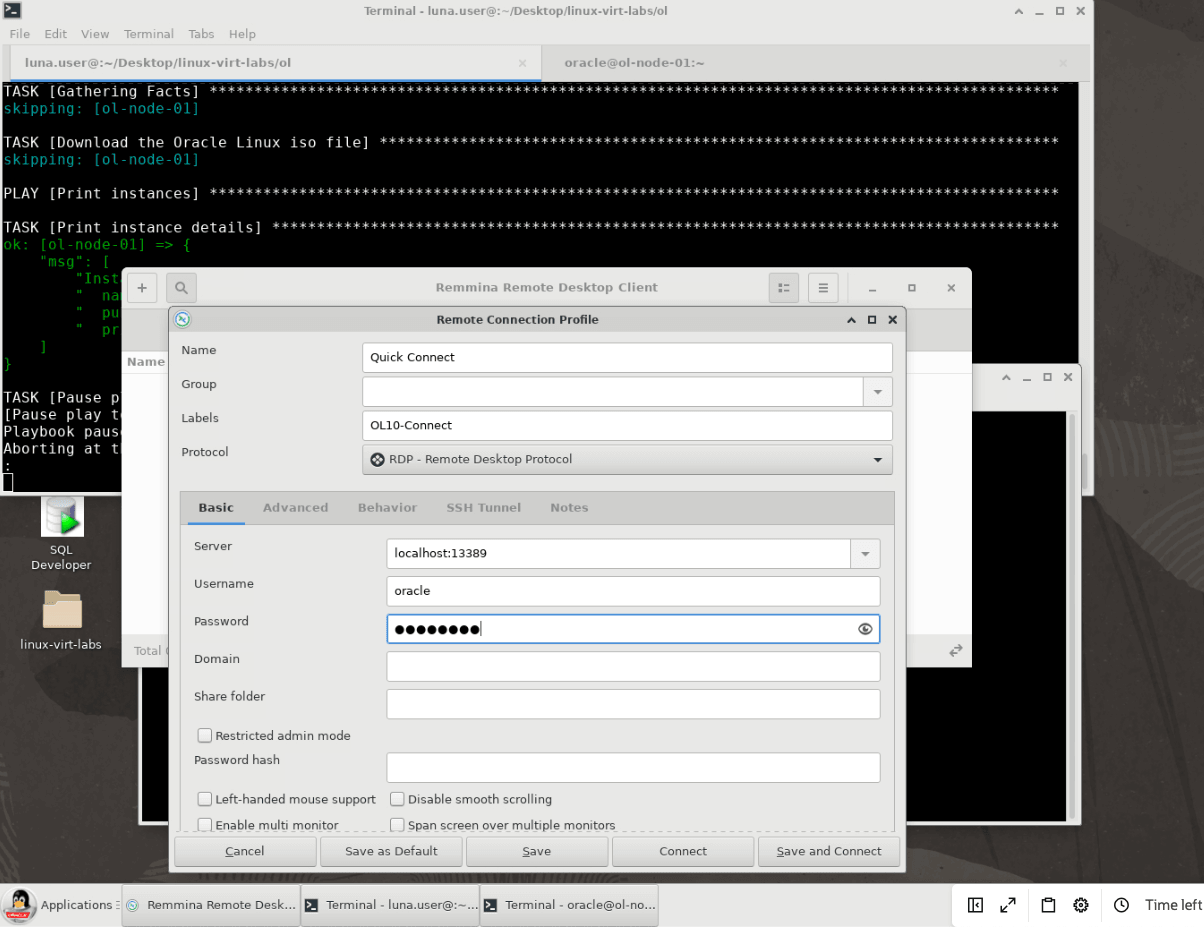Click the screen-expand arrows in the taskbar
The image size is (1204, 927).
pos(1007,904)
